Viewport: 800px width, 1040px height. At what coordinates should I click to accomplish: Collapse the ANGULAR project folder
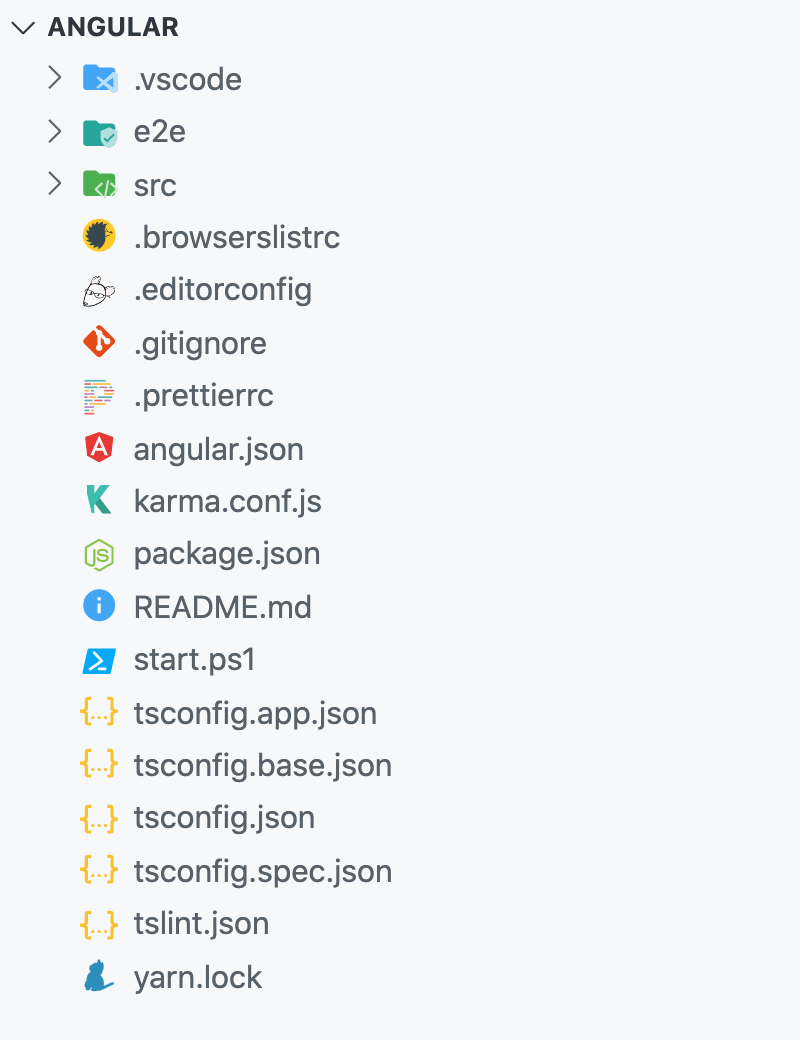pyautogui.click(x=22, y=28)
